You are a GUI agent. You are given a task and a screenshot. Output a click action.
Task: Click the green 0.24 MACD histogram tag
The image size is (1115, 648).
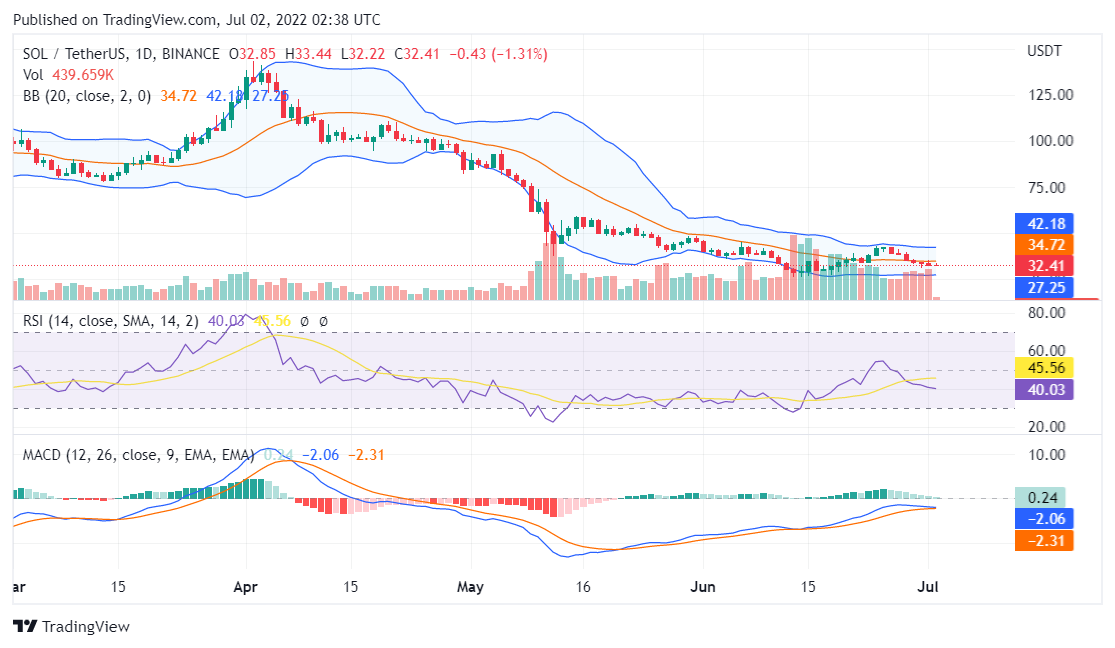[x=1043, y=498]
